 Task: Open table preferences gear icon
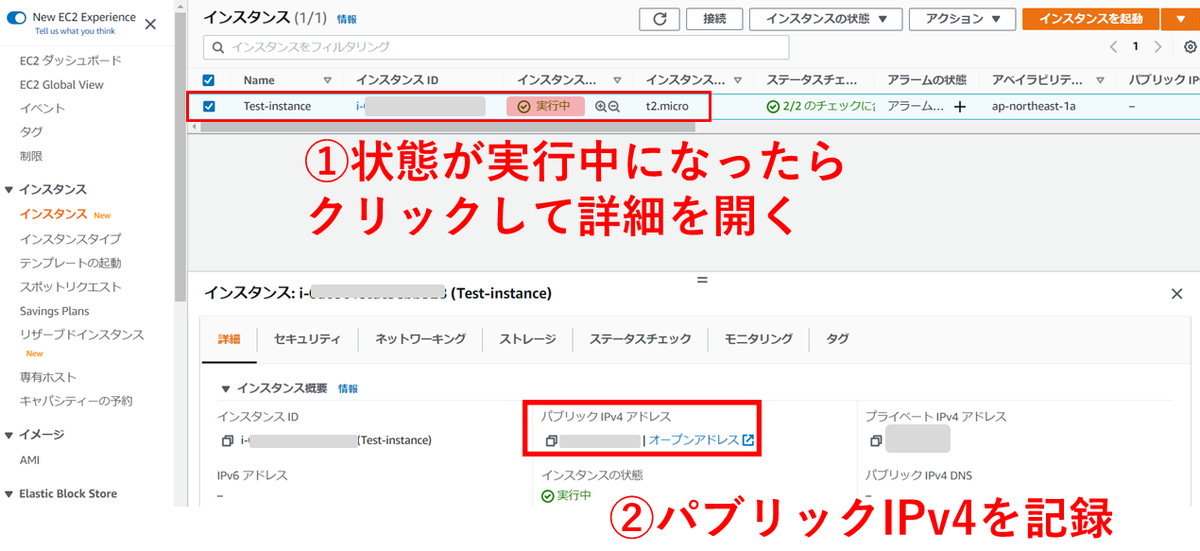tap(1189, 47)
